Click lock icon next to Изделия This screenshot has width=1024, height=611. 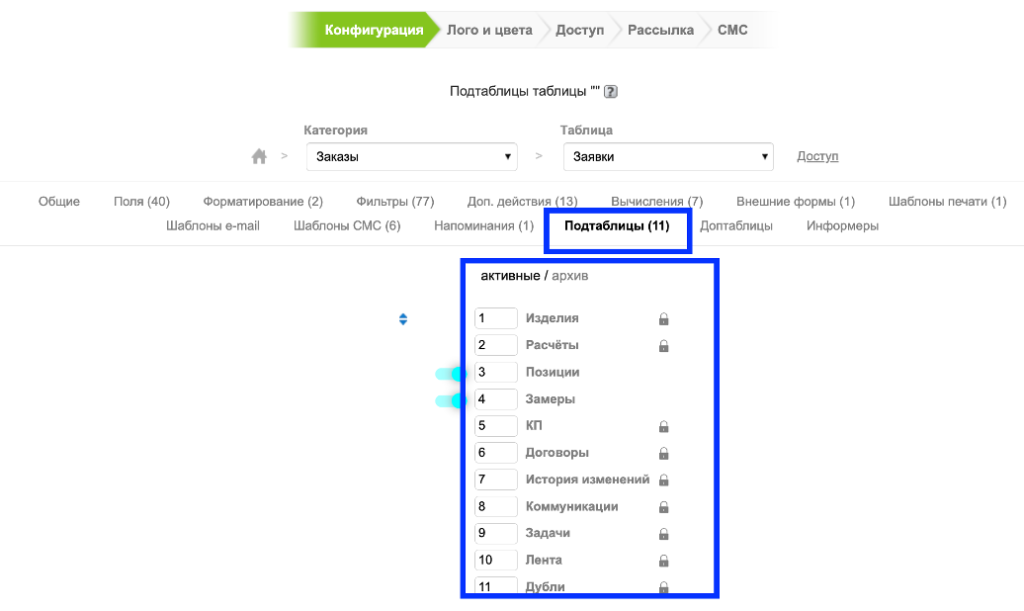663,319
